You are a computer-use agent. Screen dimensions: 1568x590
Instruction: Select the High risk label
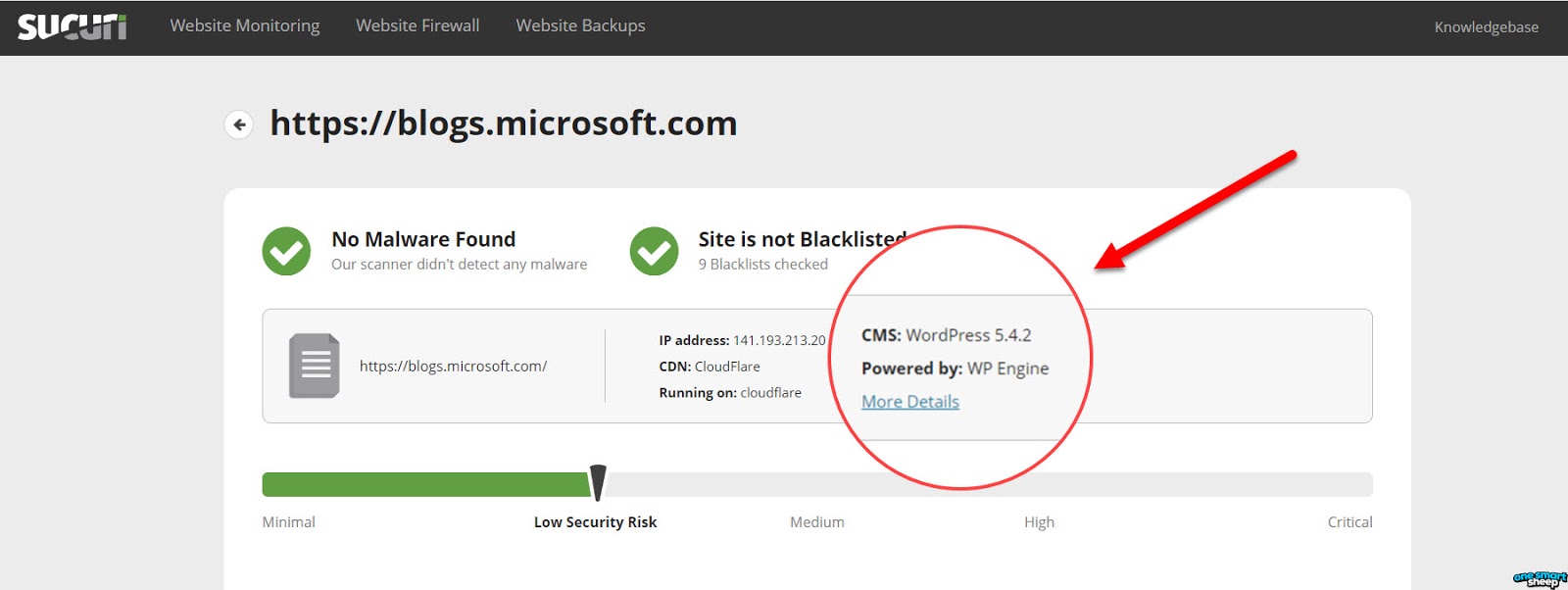1039,522
